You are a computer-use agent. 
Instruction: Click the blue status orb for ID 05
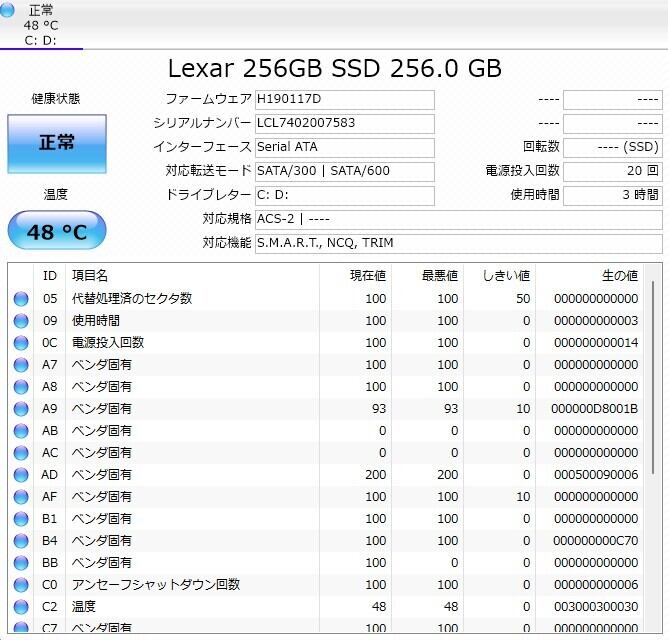21,299
